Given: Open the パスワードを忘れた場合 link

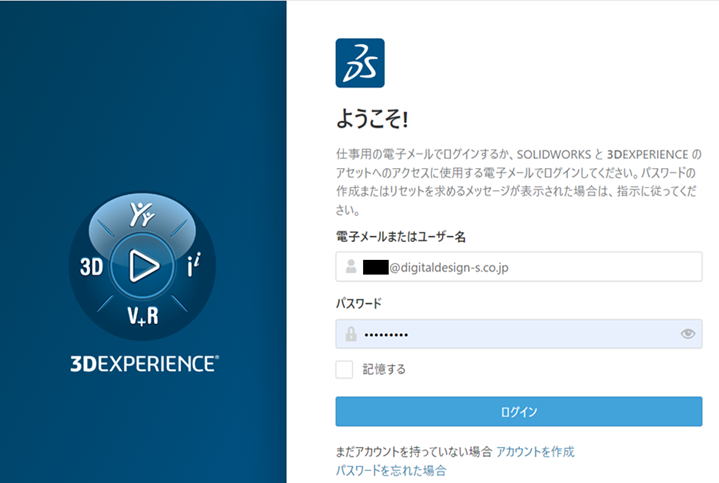Looking at the screenshot, I should pyautogui.click(x=391, y=470).
